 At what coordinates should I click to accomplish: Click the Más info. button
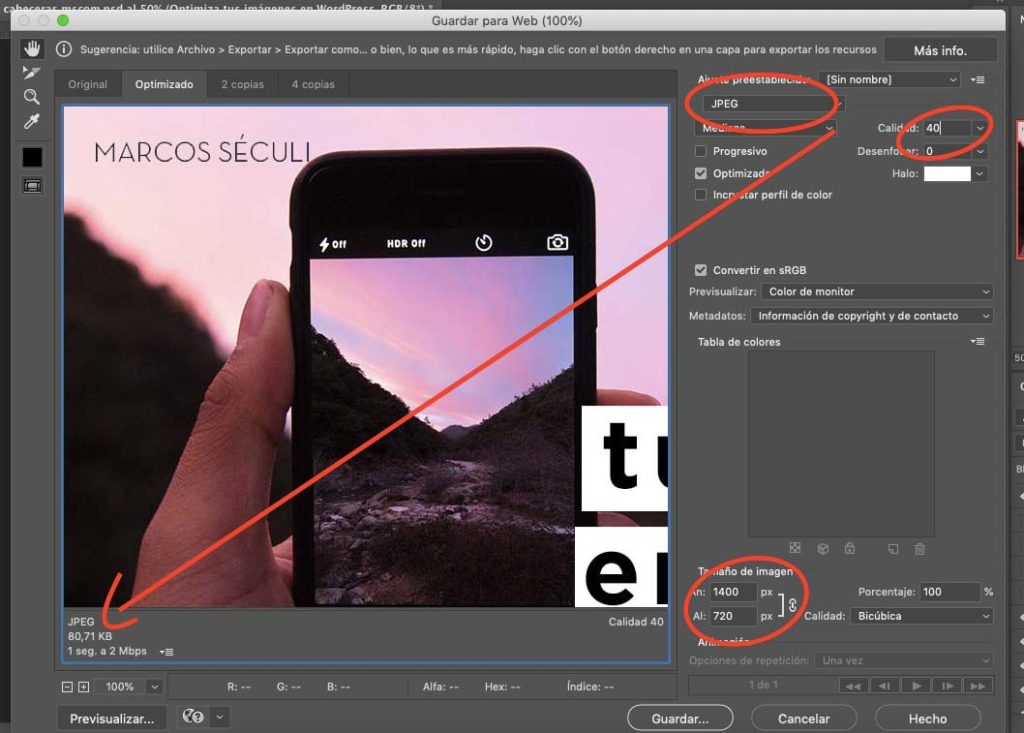(x=940, y=50)
